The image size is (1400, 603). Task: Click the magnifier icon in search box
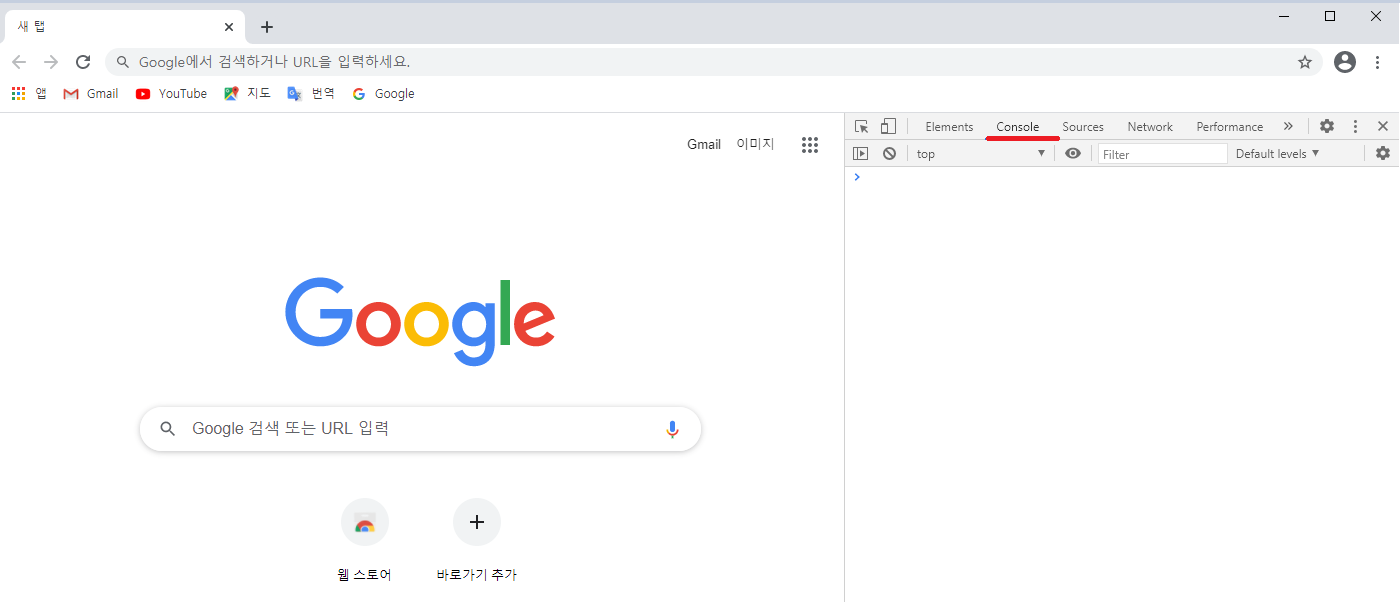[169, 429]
